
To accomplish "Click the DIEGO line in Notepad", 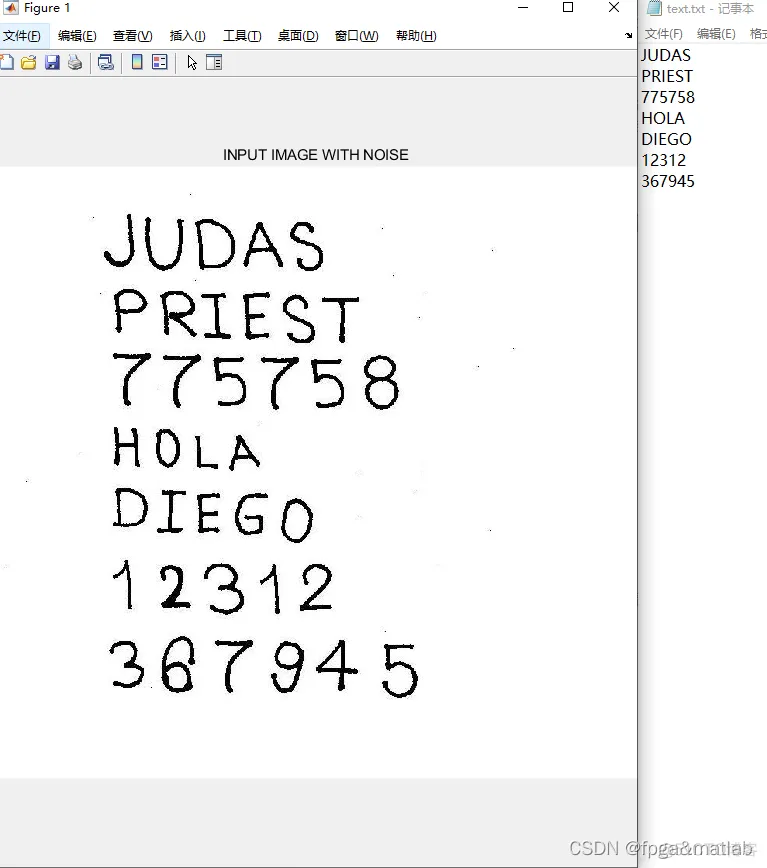I will click(666, 140).
